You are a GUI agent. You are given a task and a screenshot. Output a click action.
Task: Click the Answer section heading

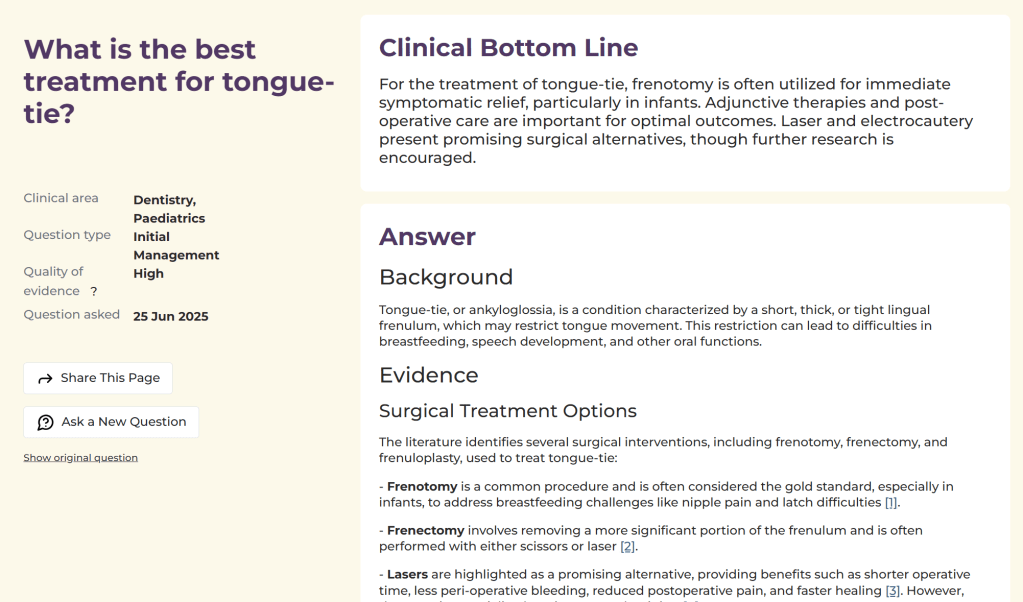427,237
